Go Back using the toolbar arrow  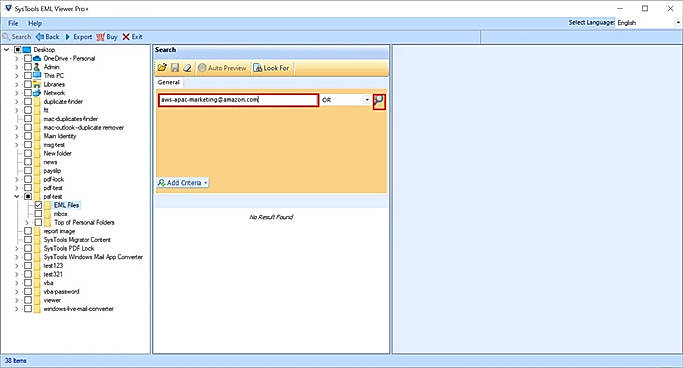[47, 37]
